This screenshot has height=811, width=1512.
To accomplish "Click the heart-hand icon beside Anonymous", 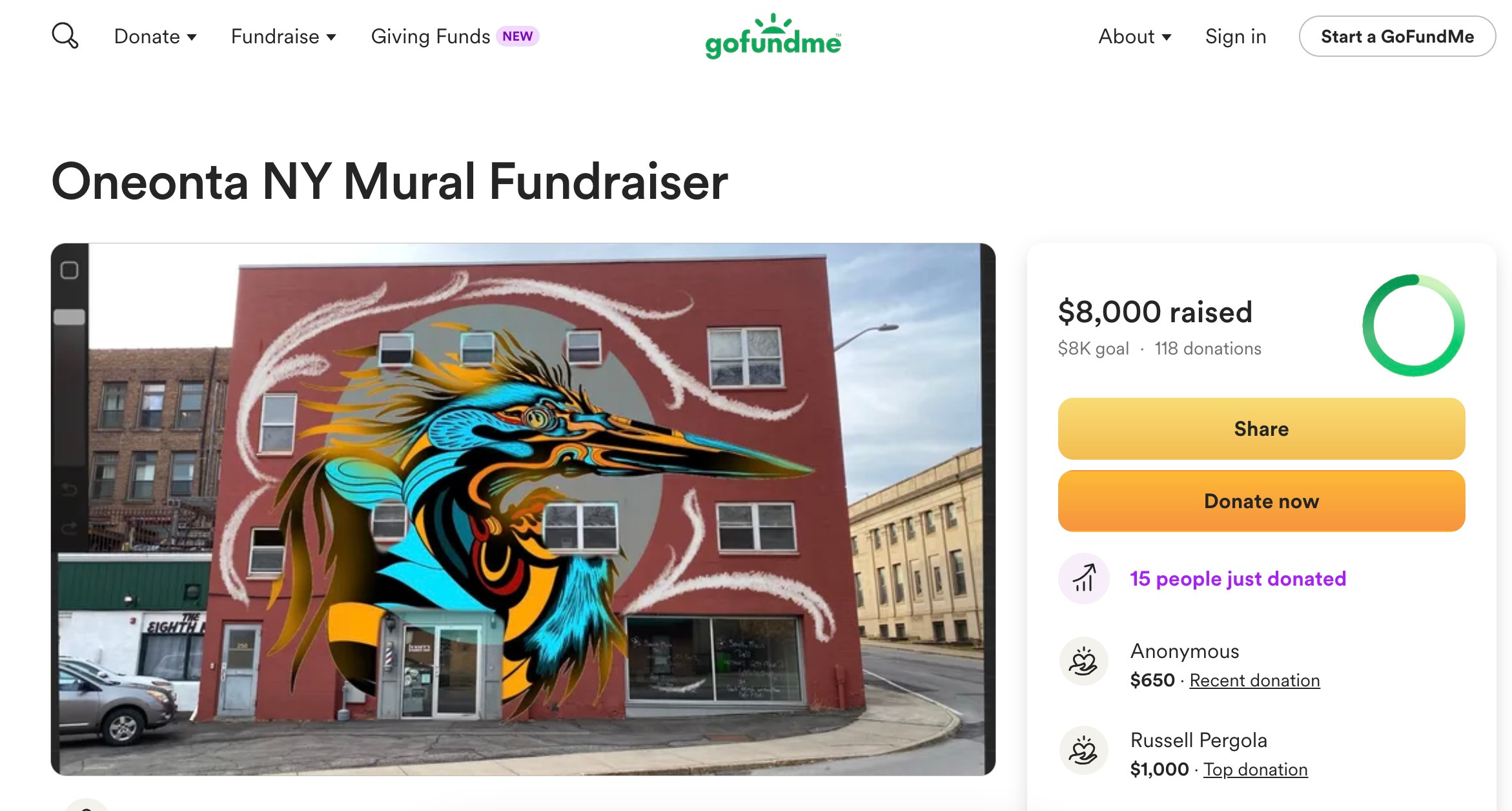I will [1084, 662].
